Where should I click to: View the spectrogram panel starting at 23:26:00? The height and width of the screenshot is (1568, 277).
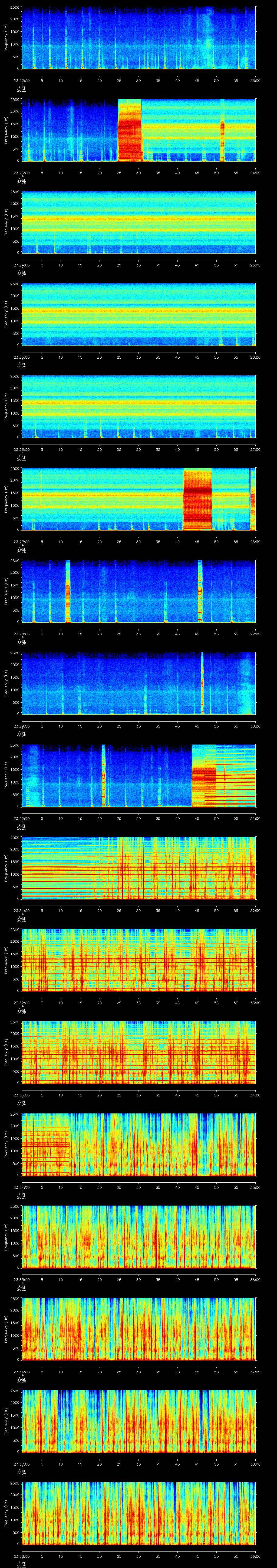click(x=139, y=407)
